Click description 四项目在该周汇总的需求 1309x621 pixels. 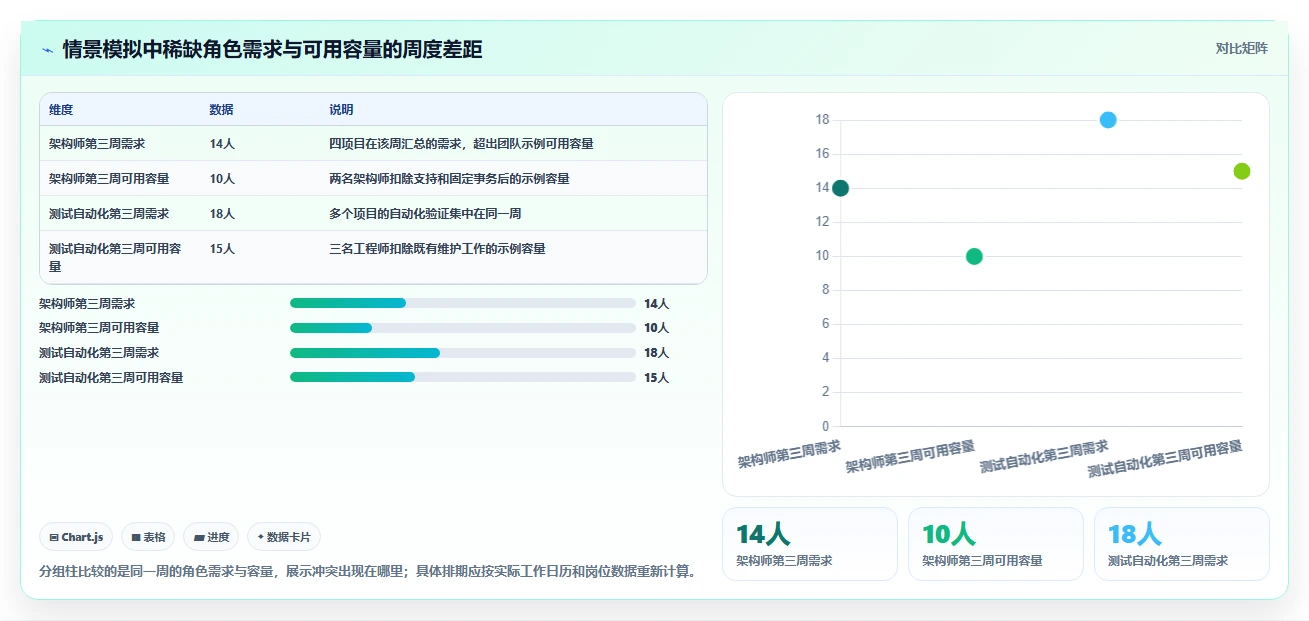(x=461, y=144)
